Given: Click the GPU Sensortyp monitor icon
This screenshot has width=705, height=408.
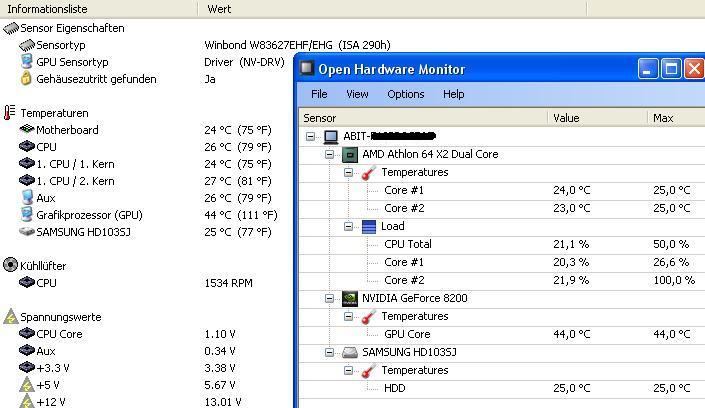Looking at the screenshot, I should click(x=27, y=62).
